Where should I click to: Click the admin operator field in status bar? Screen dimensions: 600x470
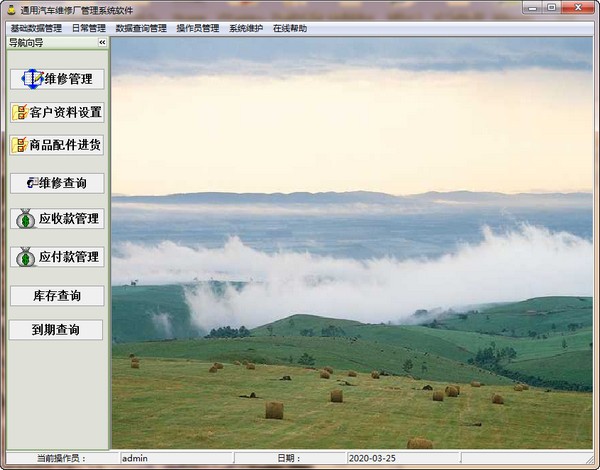(x=177, y=458)
